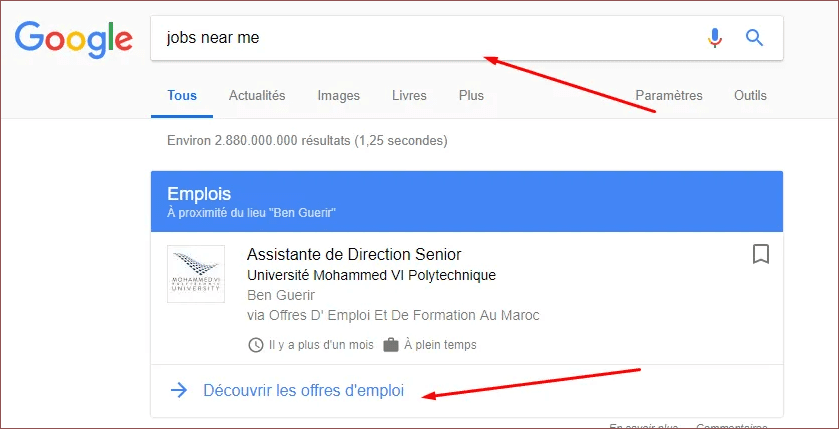Viewport: 839px width, 429px height.
Task: Click the blue arrow beside Découvrir
Action: click(179, 391)
